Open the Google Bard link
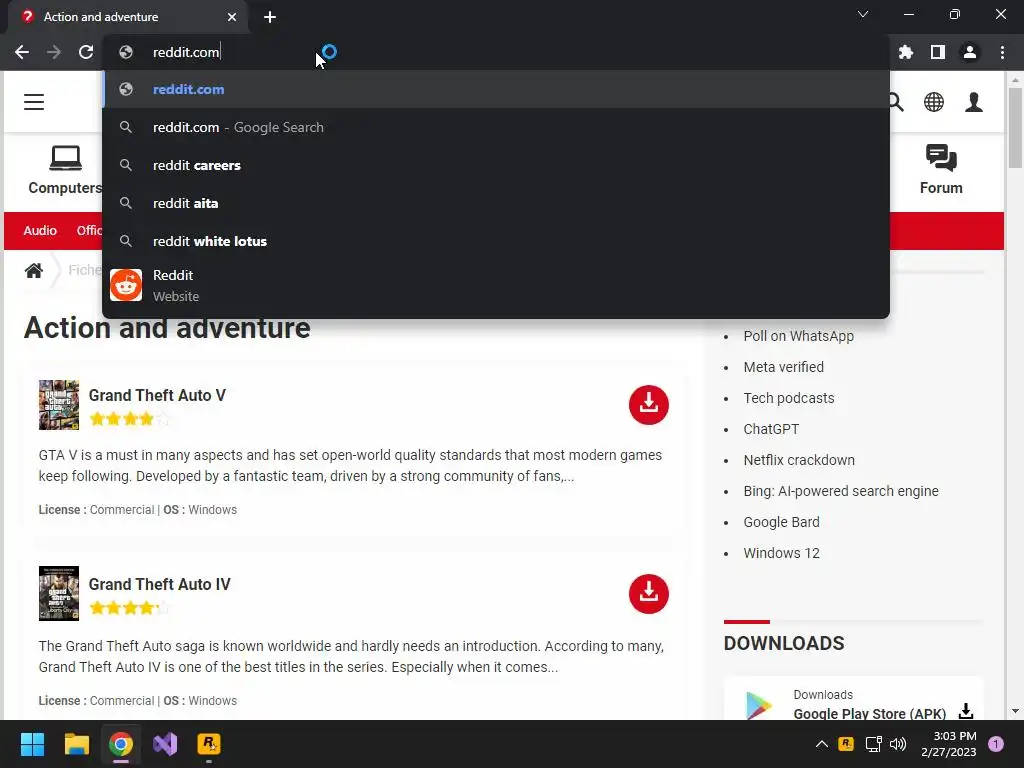 click(781, 522)
